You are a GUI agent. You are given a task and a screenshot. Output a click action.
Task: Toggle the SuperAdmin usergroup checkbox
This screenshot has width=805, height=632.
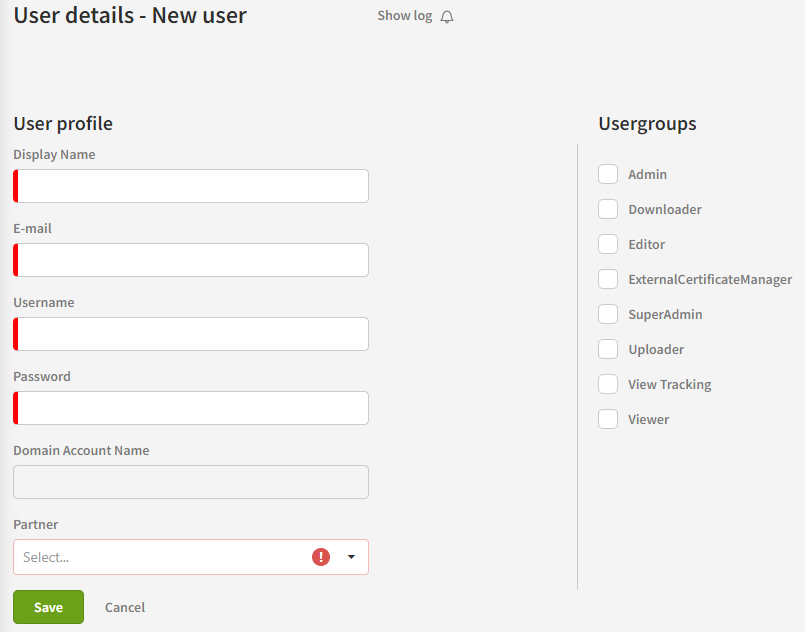(608, 315)
